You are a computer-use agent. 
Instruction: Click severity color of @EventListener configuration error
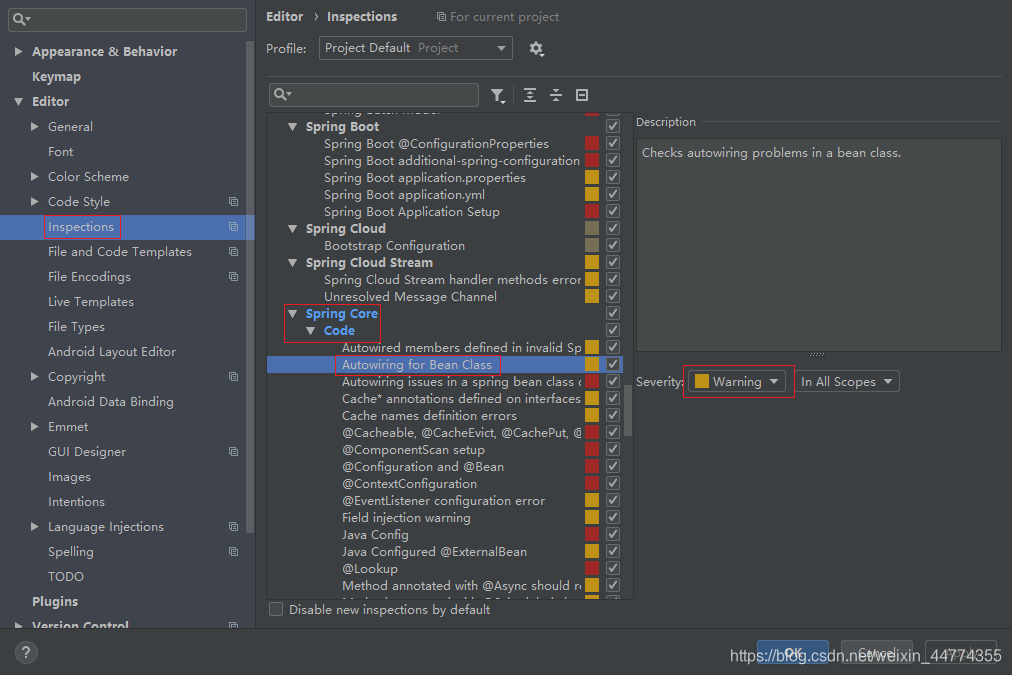[592, 500]
